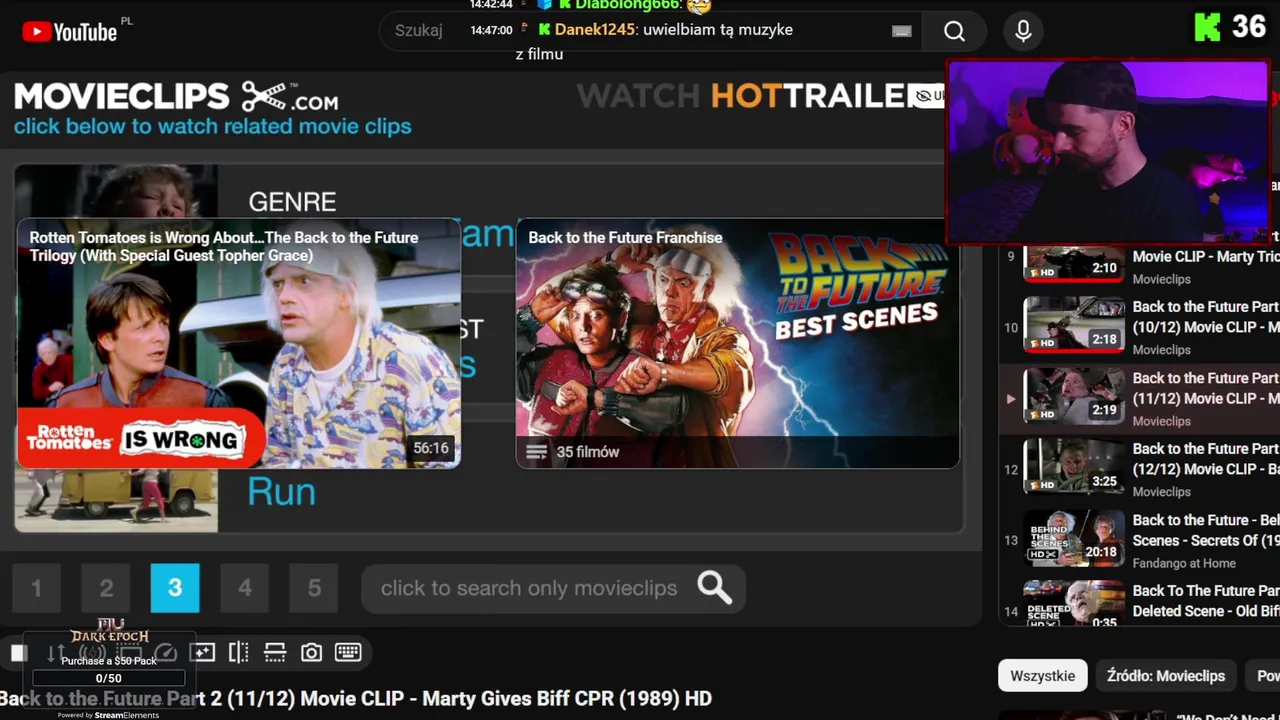
Task: Click Fandango at Home channel name
Action: click(1184, 563)
